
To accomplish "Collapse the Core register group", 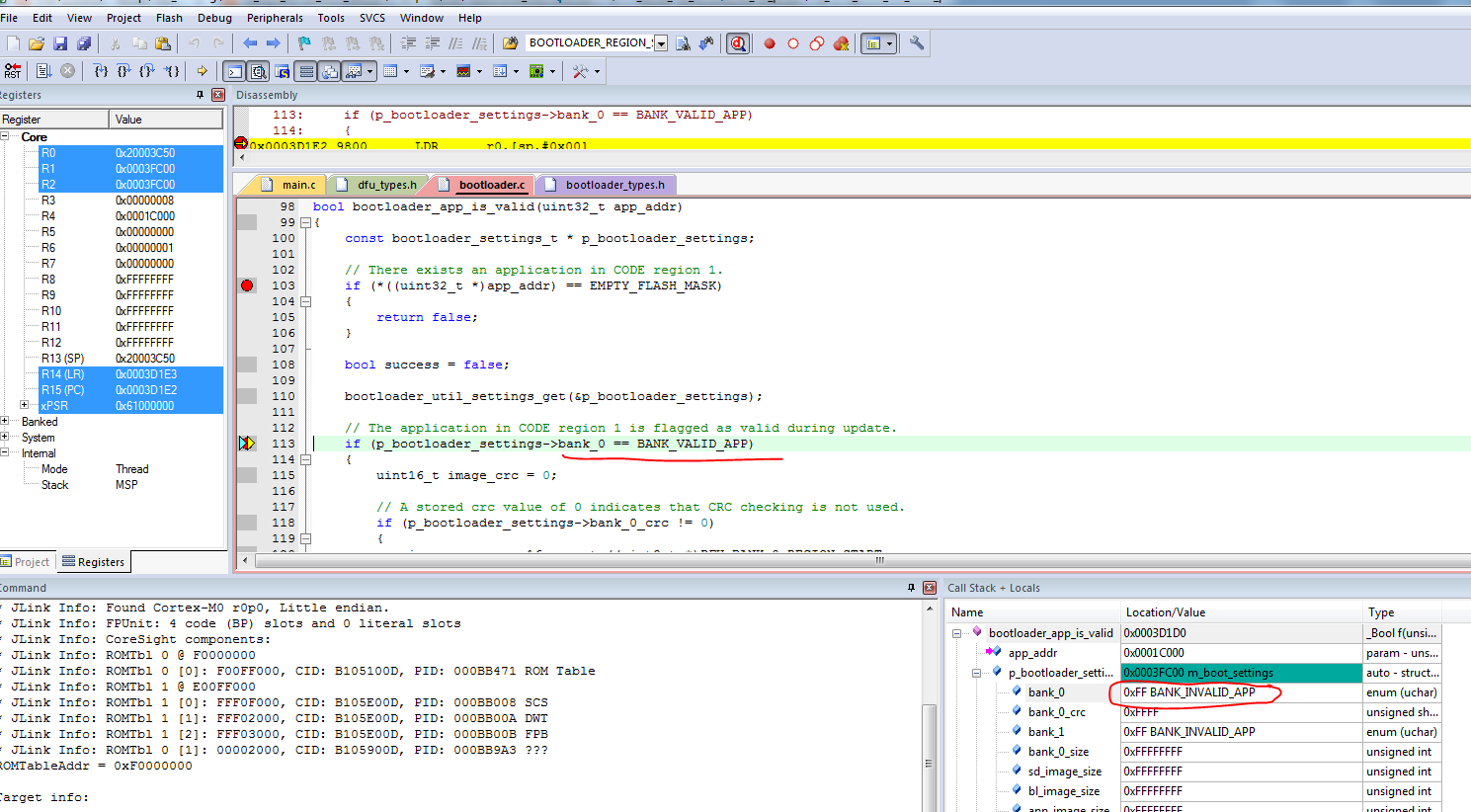I will (6, 137).
